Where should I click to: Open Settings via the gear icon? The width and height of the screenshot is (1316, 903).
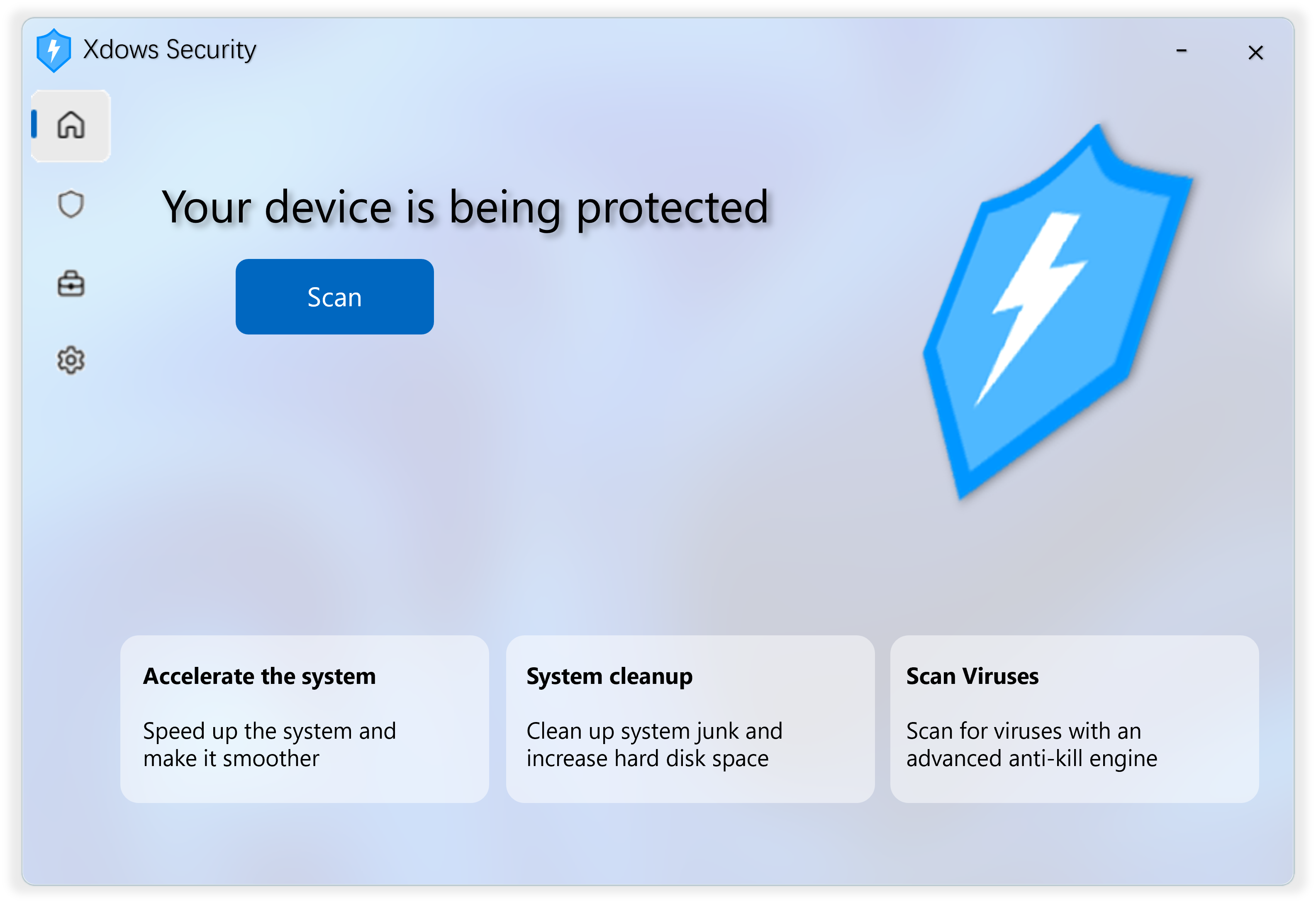click(71, 360)
